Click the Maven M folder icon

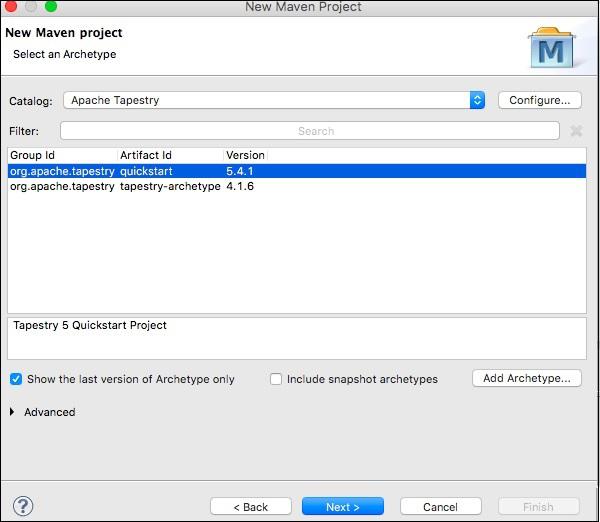coord(551,47)
